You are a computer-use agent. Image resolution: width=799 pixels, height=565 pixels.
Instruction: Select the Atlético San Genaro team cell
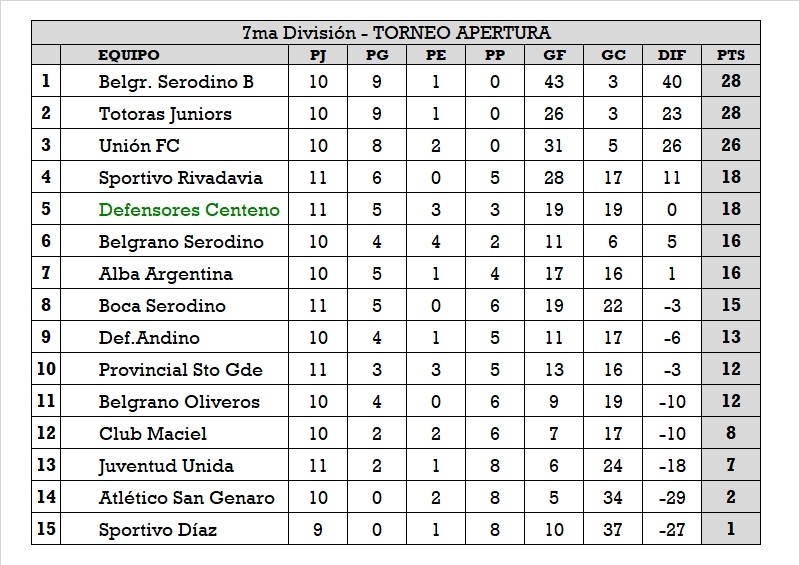tap(187, 498)
